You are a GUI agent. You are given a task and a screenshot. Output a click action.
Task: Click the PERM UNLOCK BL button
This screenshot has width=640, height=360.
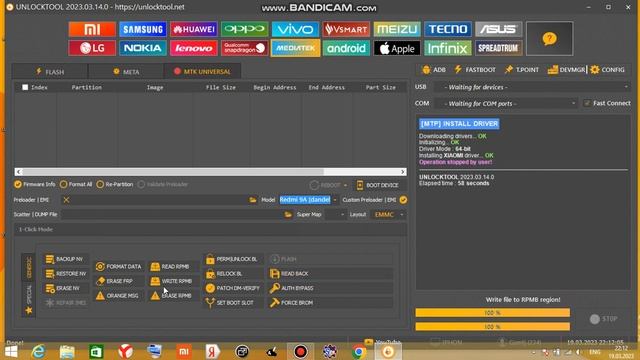coord(232,259)
